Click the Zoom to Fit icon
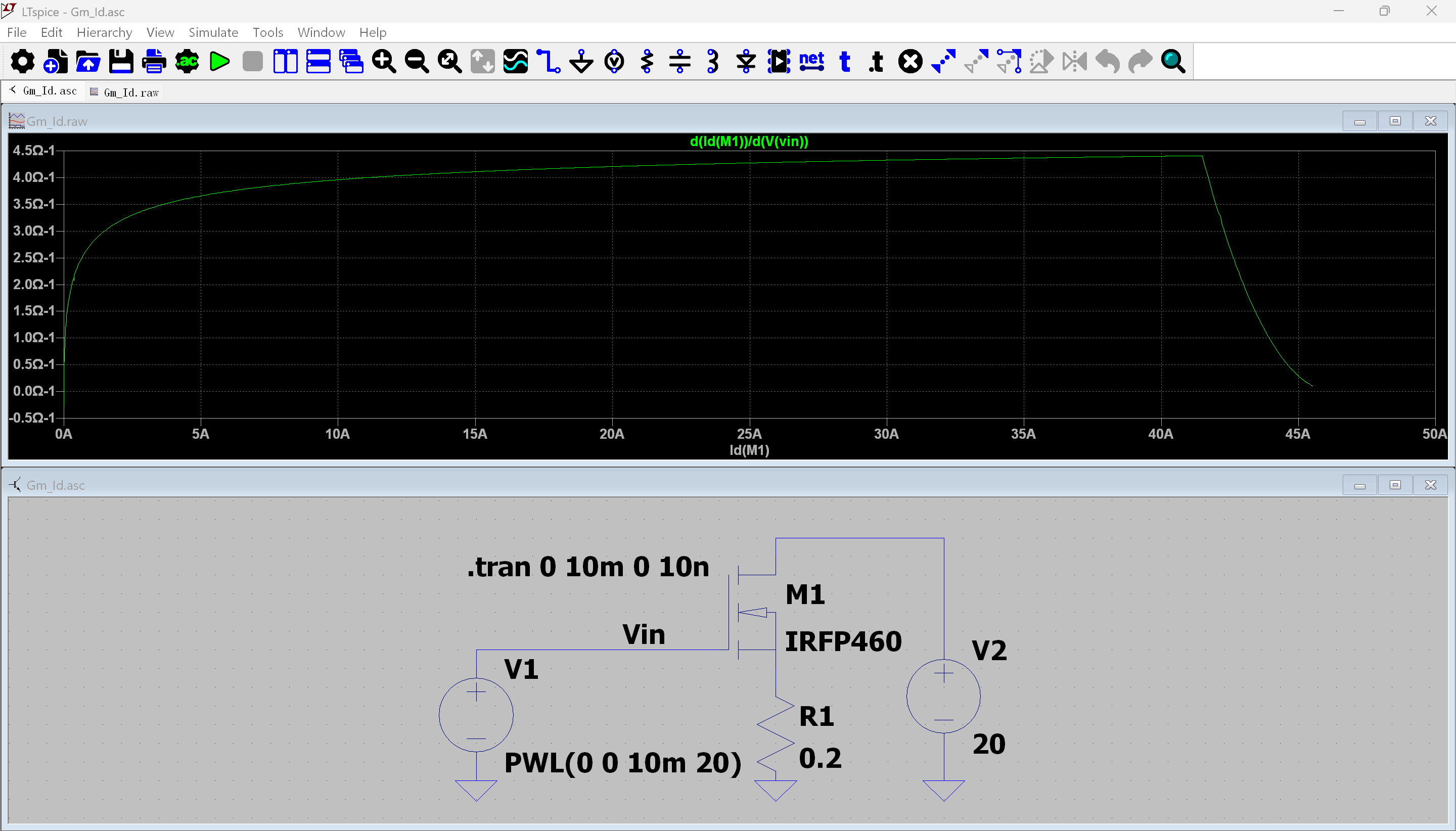Image resolution: width=1456 pixels, height=831 pixels. point(450,61)
